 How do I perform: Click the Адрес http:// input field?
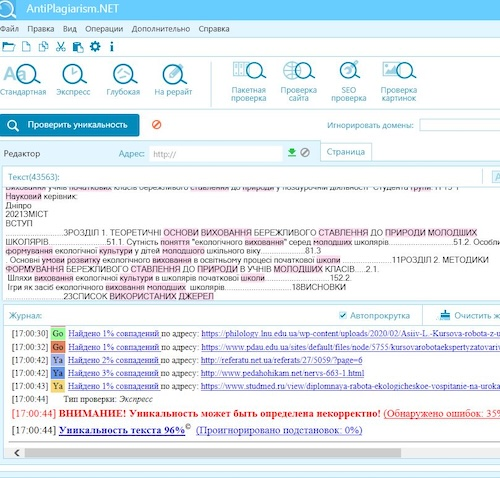tap(216, 154)
